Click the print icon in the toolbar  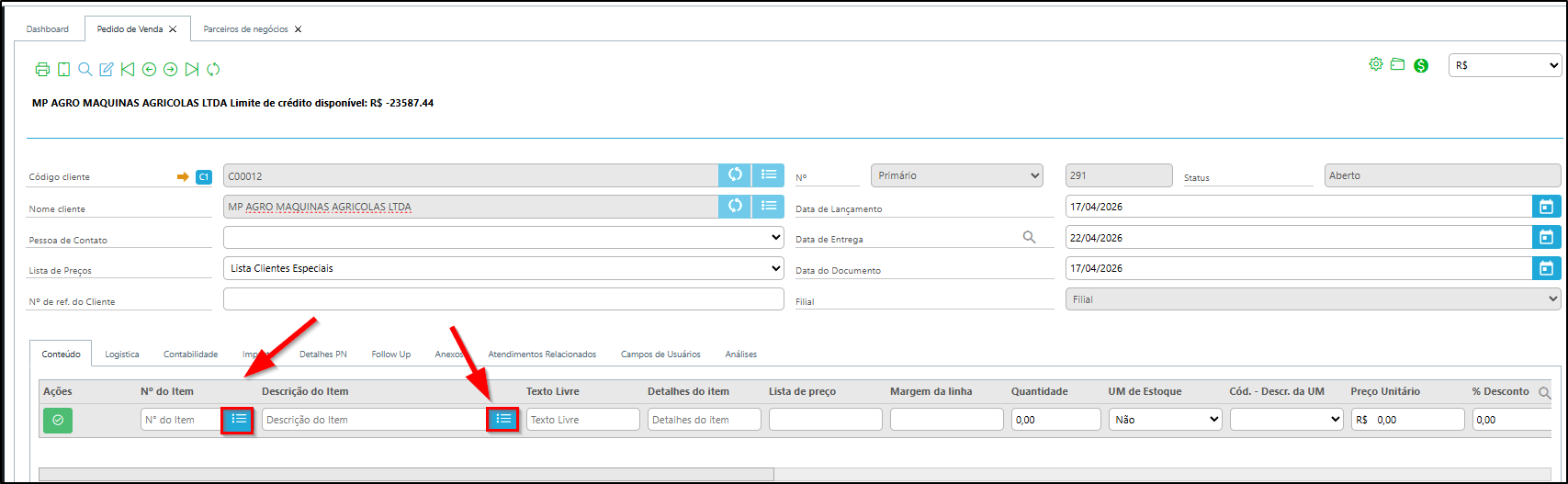click(x=42, y=70)
